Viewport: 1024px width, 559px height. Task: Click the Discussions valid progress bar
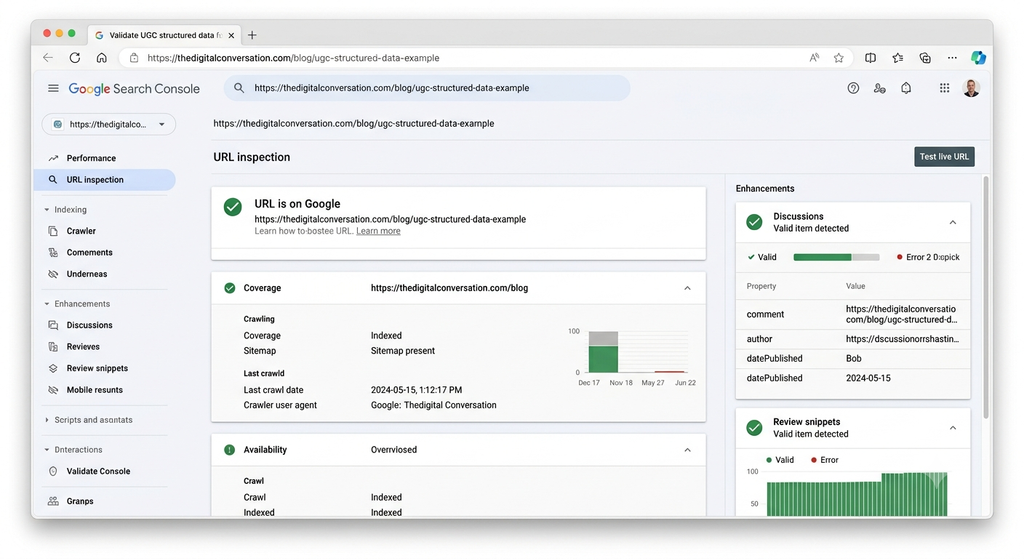pos(836,257)
